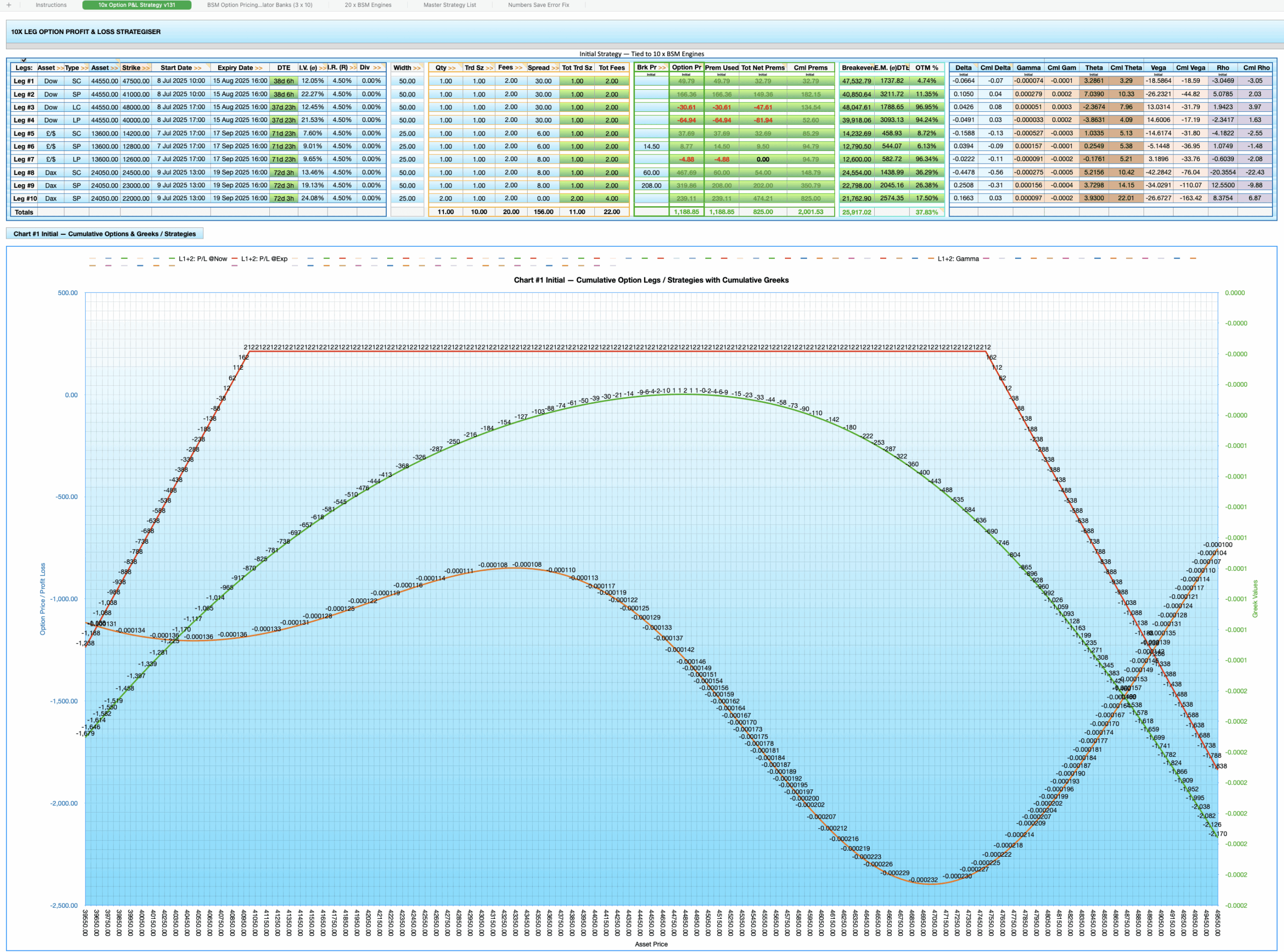Image resolution: width=1284 pixels, height=952 pixels.
Task: Select the 'Cml Rho' column header
Action: click(1256, 68)
